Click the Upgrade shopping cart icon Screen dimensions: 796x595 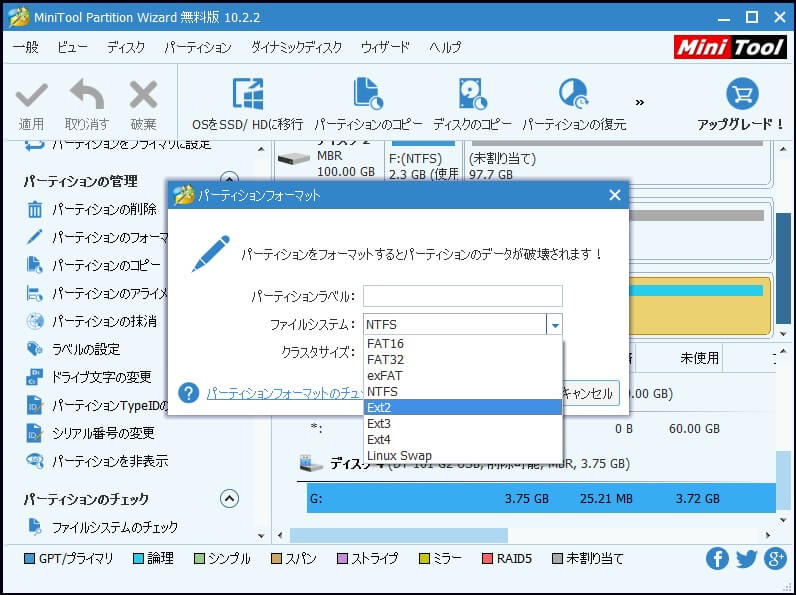[x=742, y=94]
